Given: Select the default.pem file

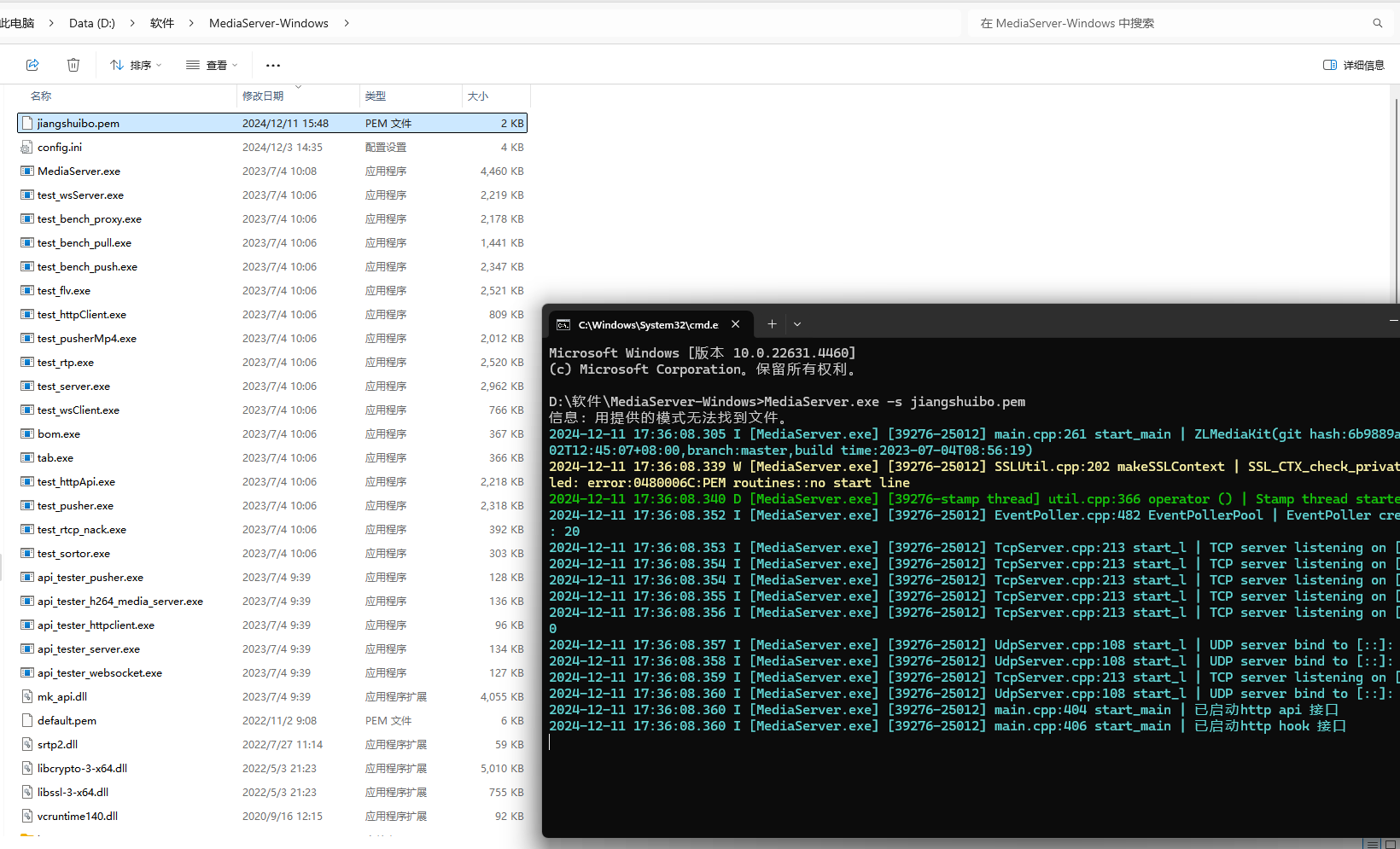Looking at the screenshot, I should pos(67,721).
